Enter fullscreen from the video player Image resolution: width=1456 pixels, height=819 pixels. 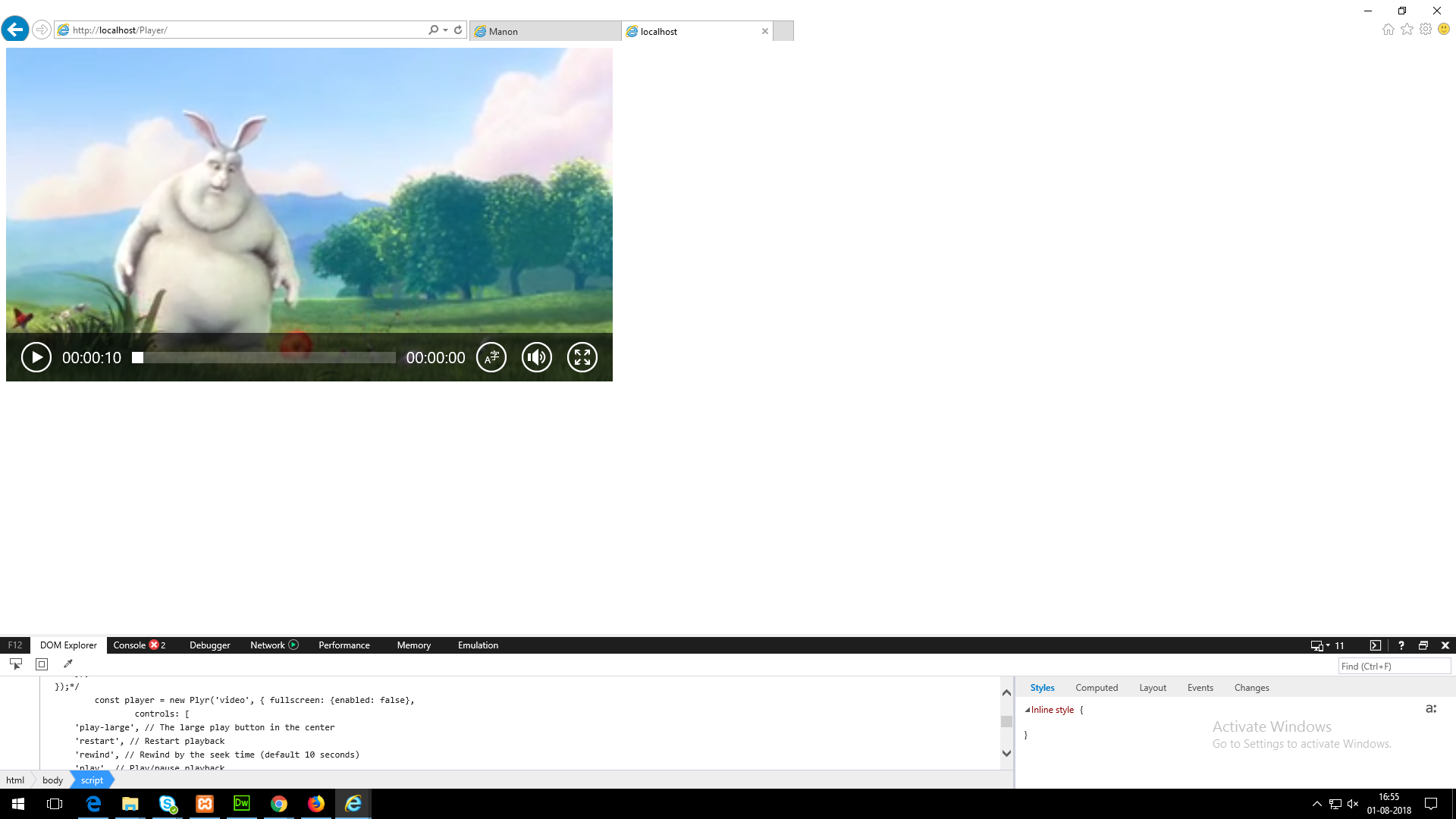coord(582,357)
